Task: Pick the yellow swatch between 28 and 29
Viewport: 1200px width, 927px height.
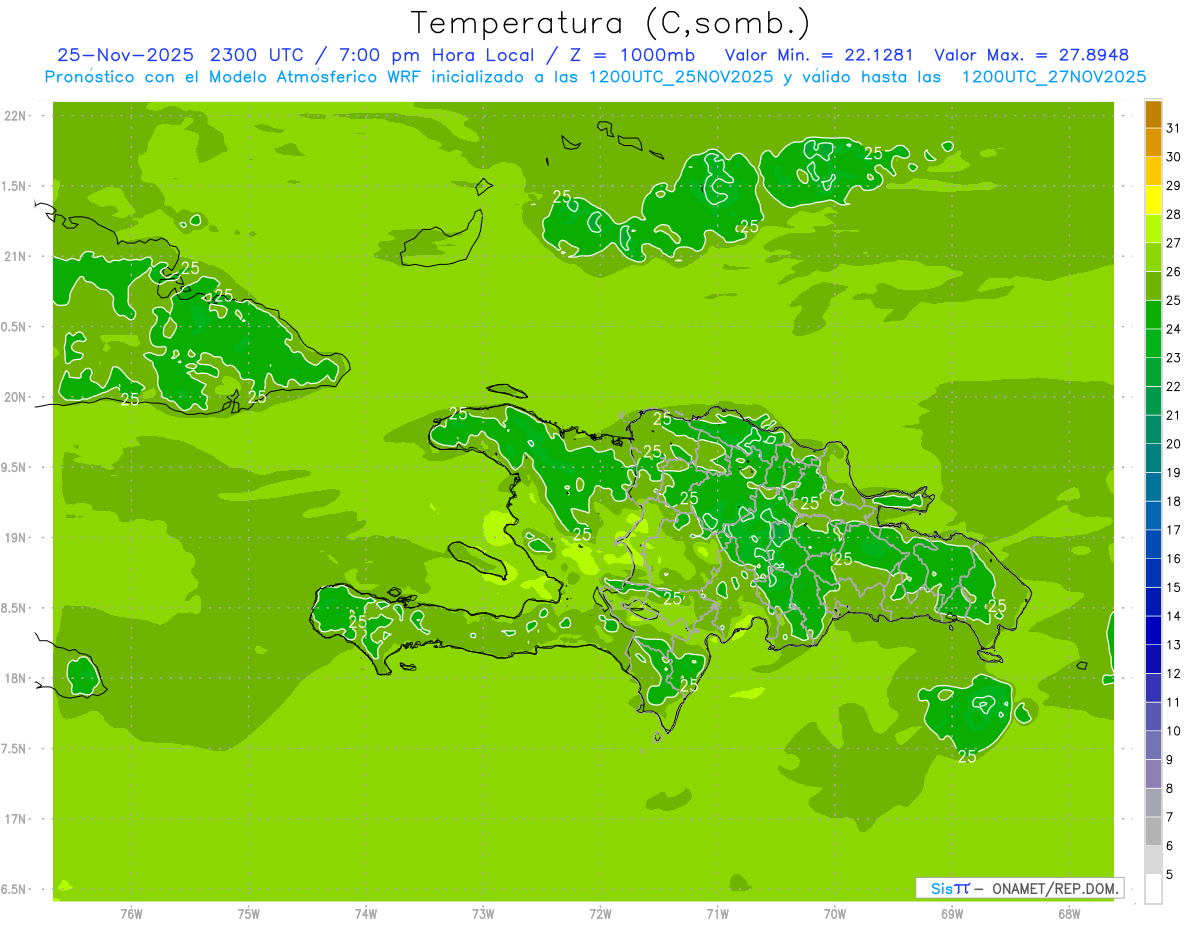Action: (1153, 200)
